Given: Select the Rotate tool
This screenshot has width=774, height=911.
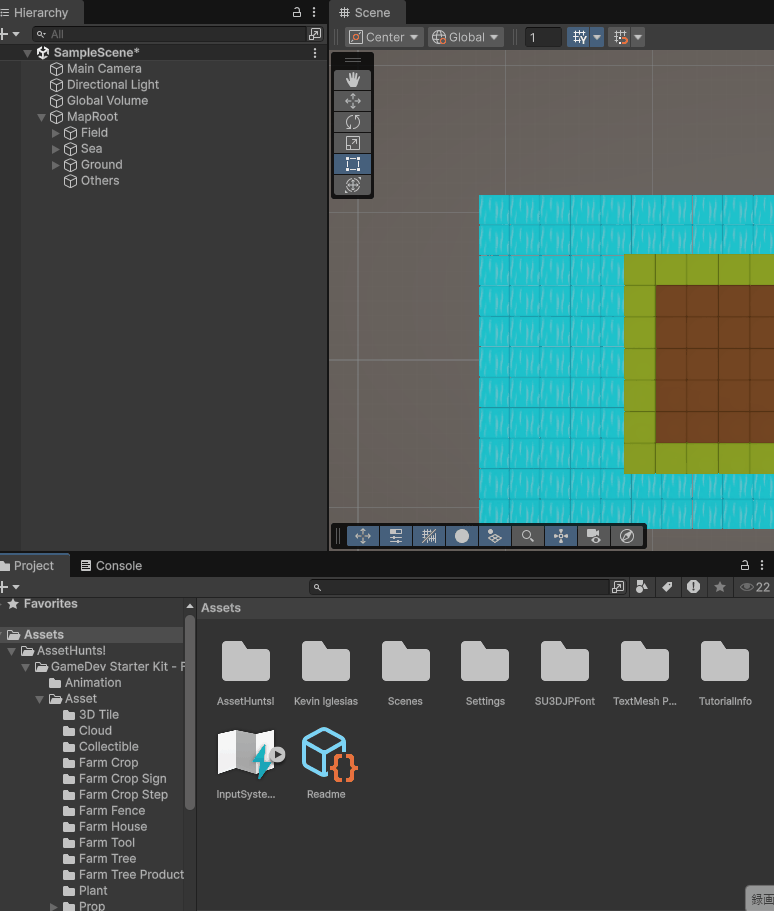Looking at the screenshot, I should point(352,122).
